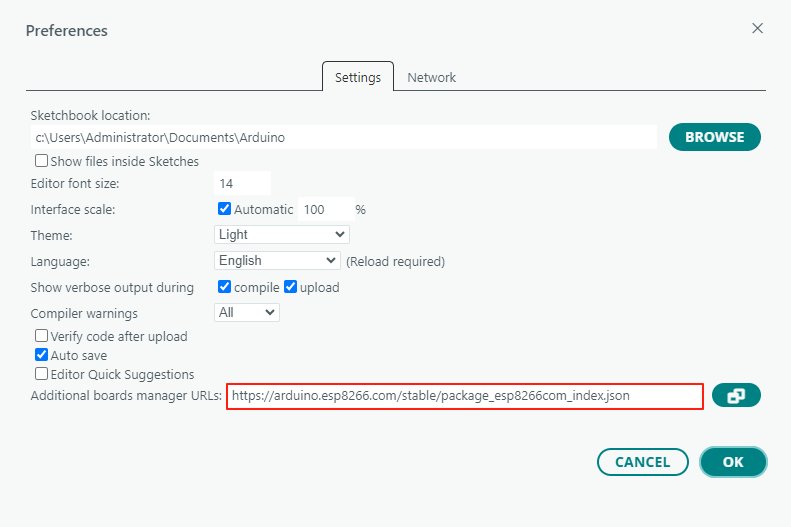Expand the Language dropdown

[278, 260]
